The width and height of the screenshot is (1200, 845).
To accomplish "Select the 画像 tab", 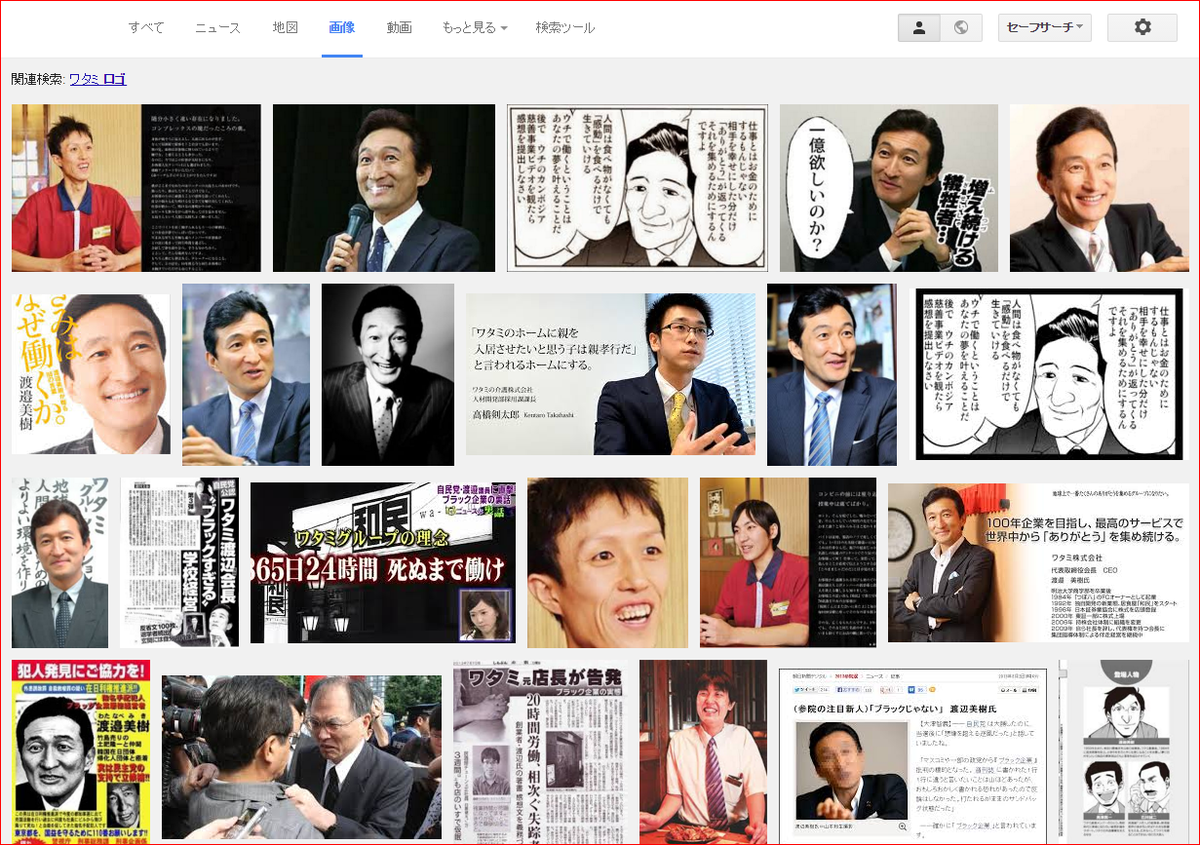I will [x=342, y=28].
